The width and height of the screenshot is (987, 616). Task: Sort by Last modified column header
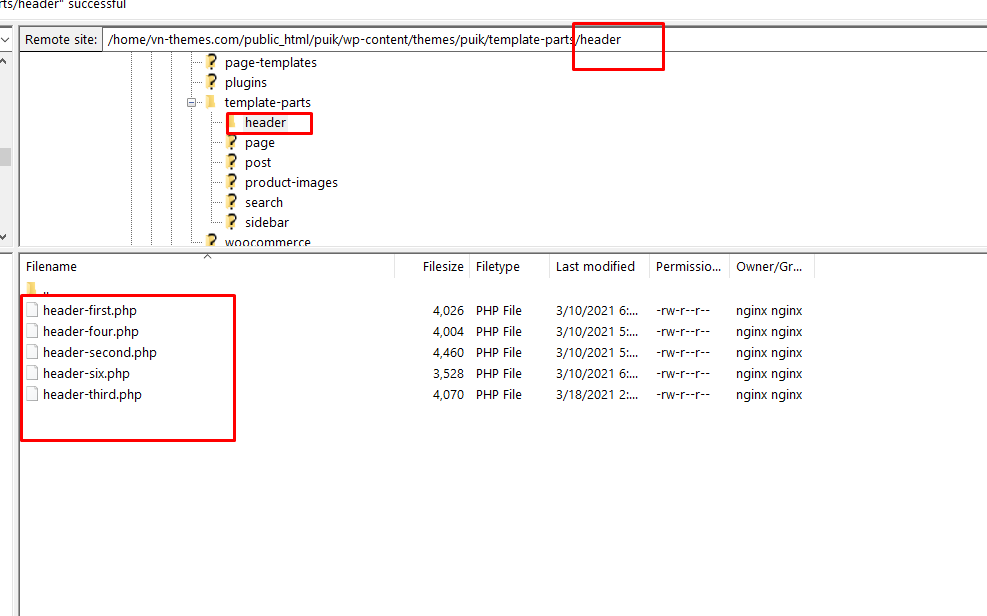pos(595,267)
